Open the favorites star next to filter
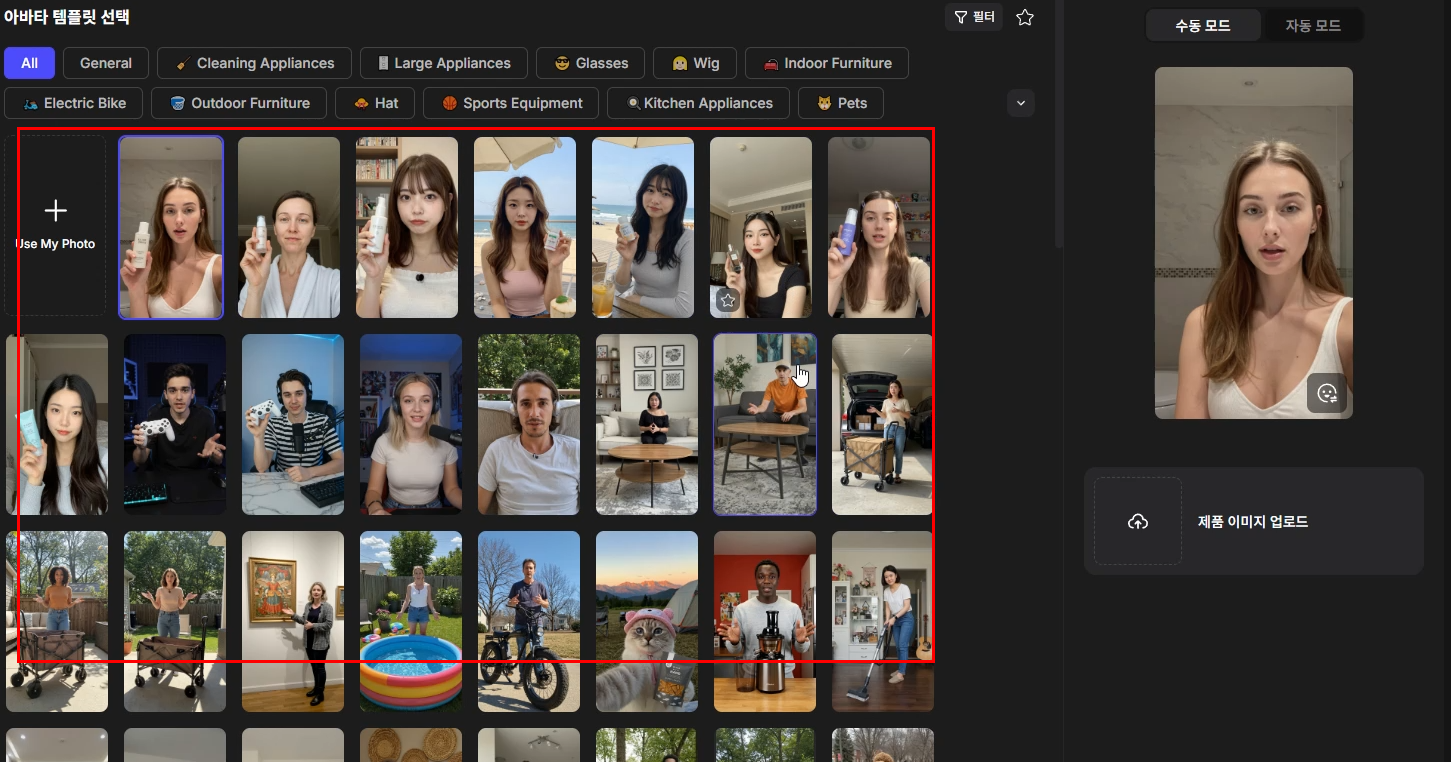 pos(1025,17)
